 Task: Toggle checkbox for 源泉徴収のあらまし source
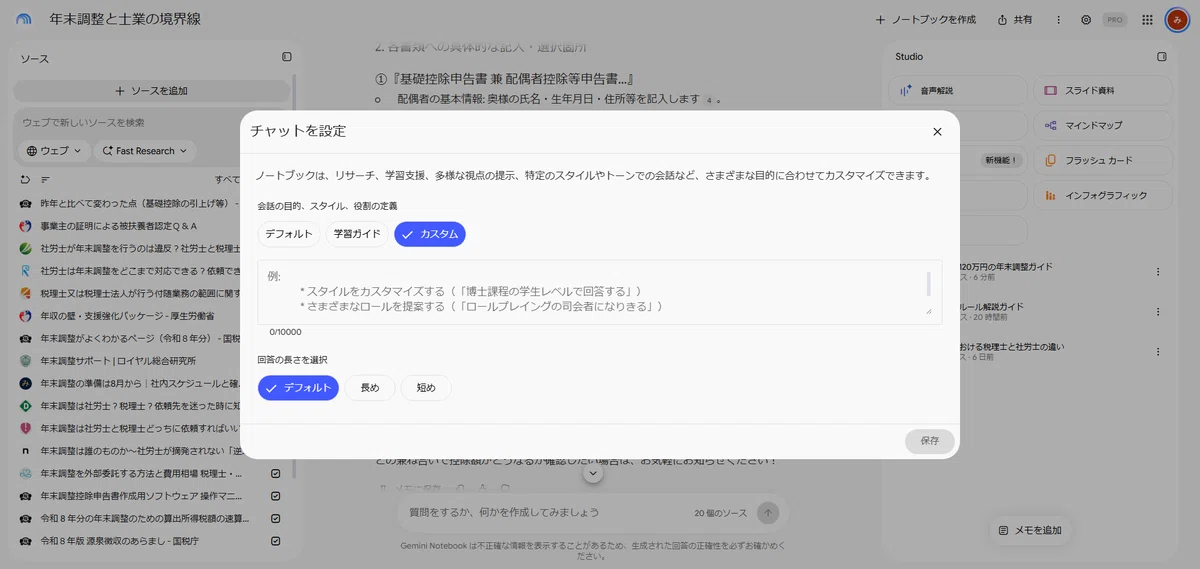click(x=276, y=541)
